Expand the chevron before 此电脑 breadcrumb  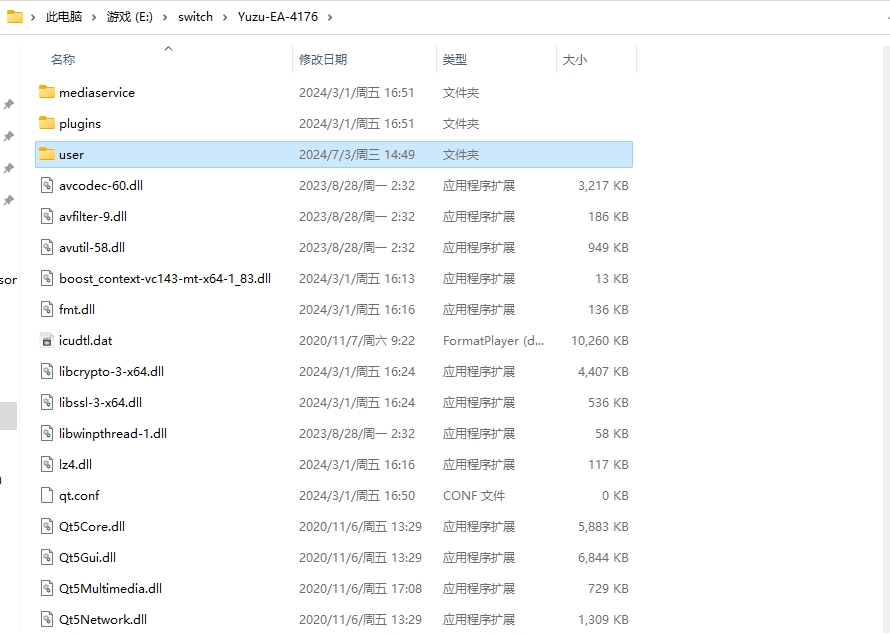(33, 17)
